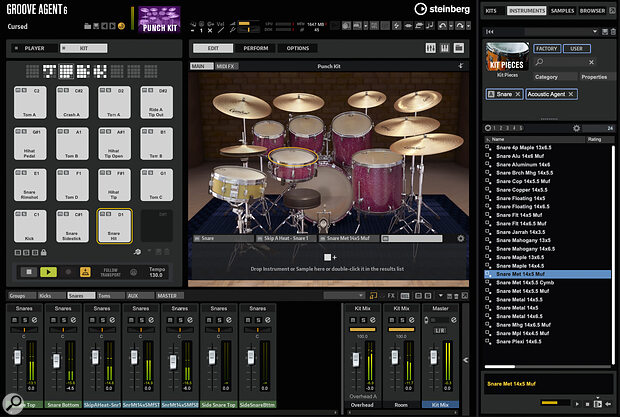Load next preset with the right arrow
The width and height of the screenshot is (620, 417).
(112, 26)
